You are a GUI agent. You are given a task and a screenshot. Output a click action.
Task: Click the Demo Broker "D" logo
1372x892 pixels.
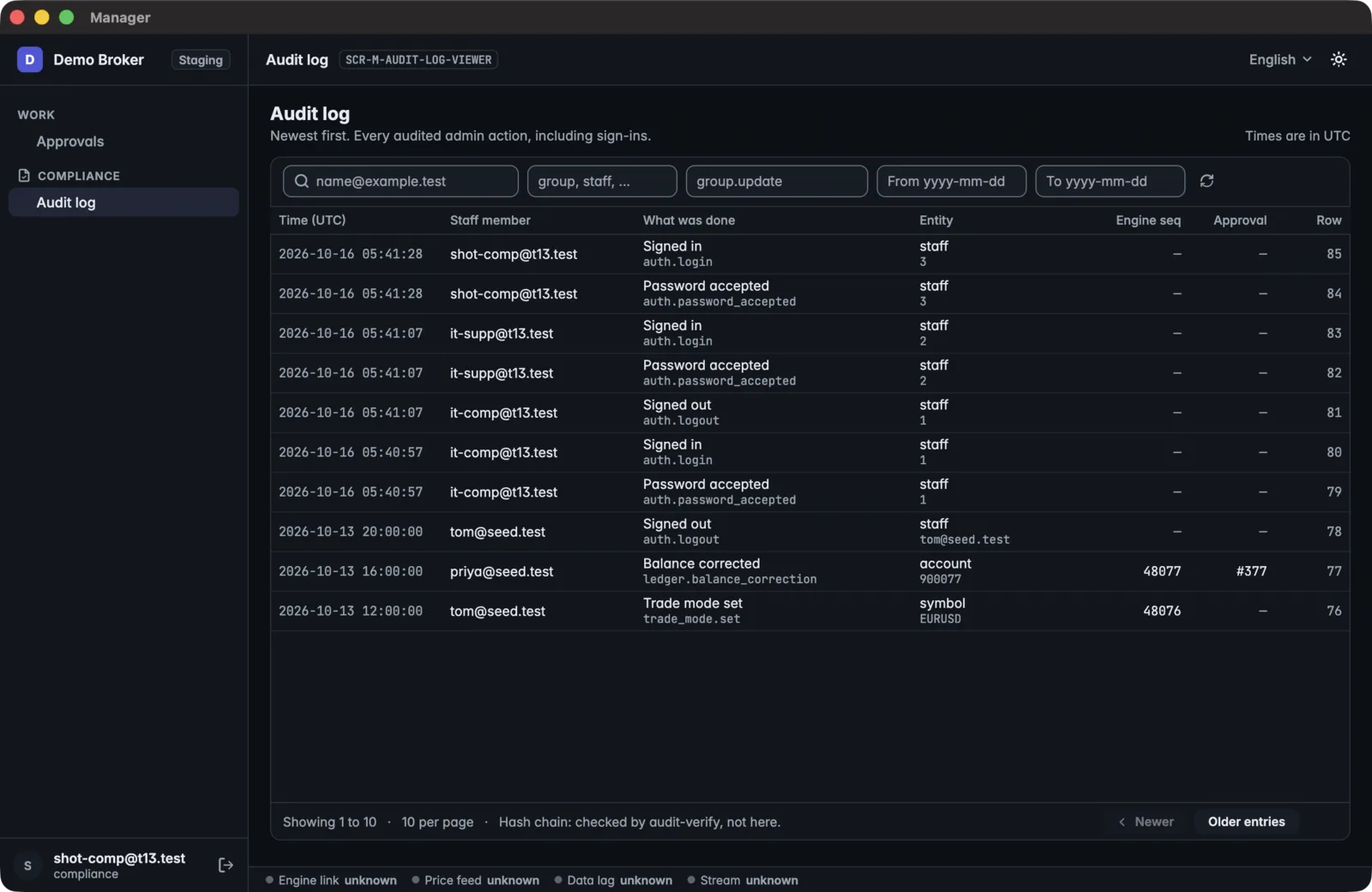[30, 59]
